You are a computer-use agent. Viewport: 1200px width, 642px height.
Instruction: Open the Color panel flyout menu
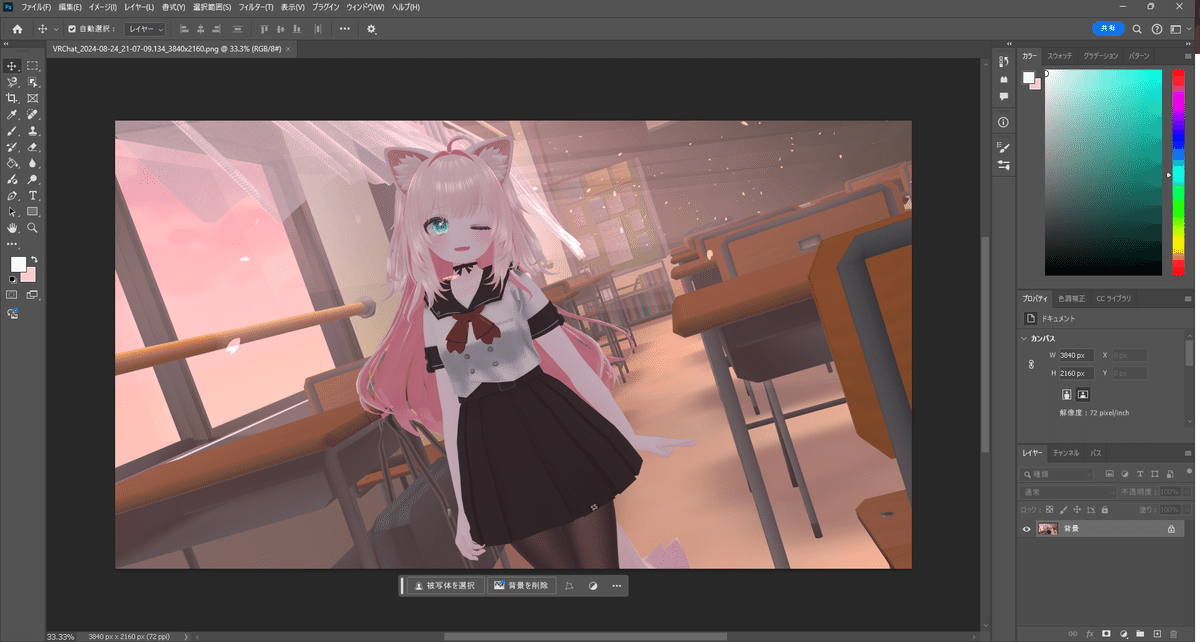[x=1188, y=55]
